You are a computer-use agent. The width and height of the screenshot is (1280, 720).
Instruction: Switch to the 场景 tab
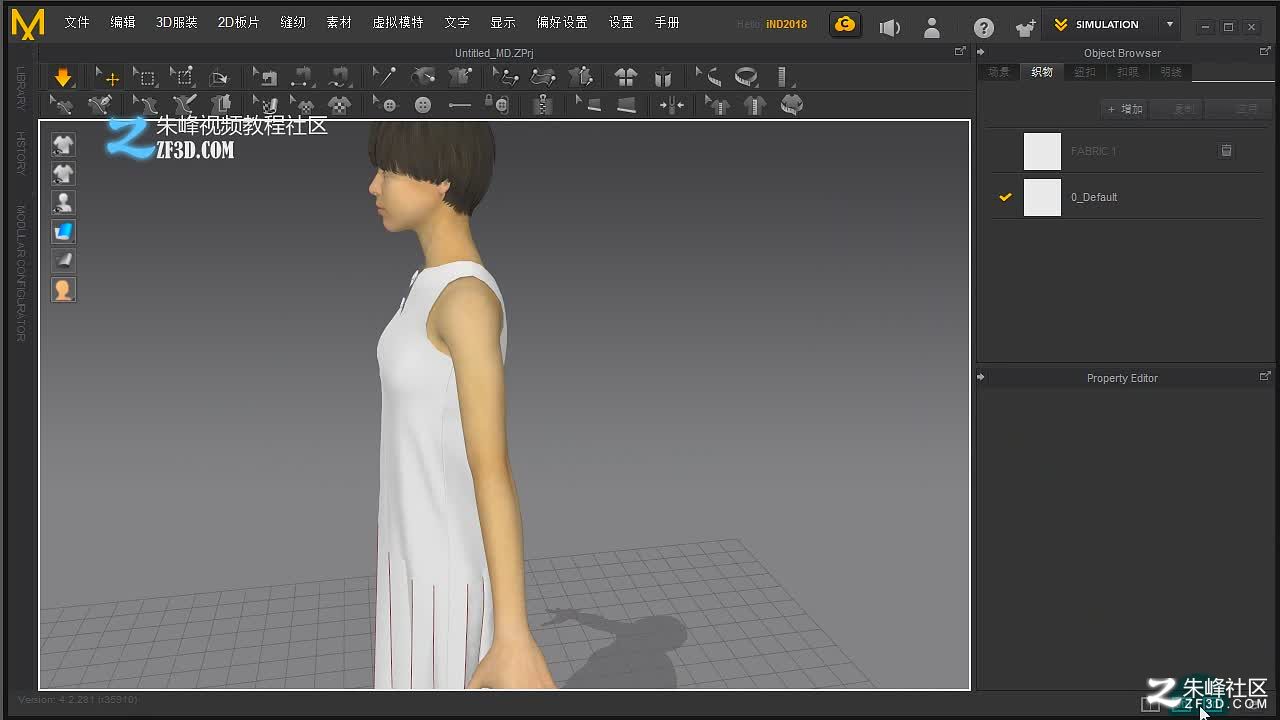coord(999,72)
